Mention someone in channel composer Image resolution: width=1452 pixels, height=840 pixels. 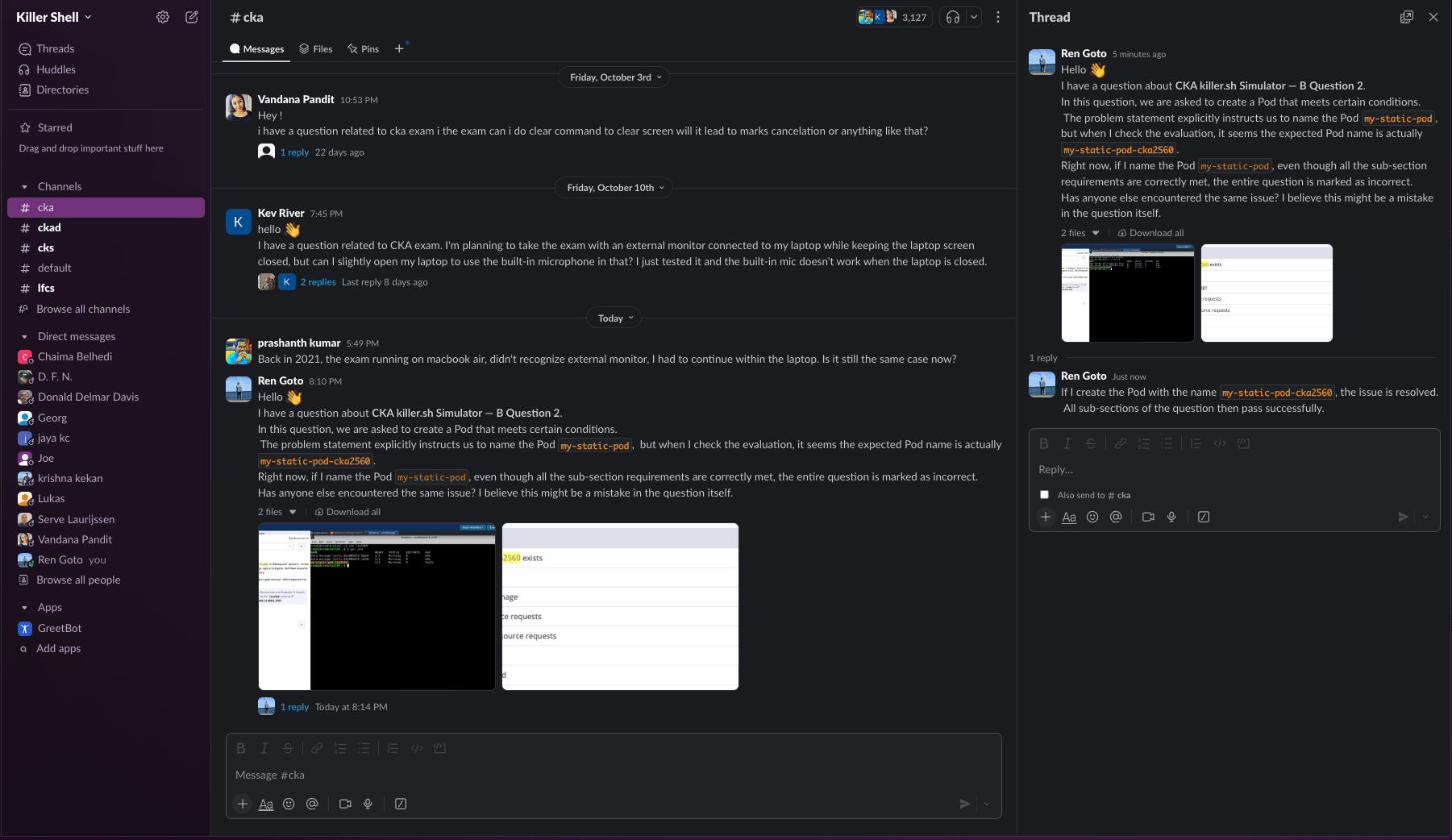pos(312,804)
